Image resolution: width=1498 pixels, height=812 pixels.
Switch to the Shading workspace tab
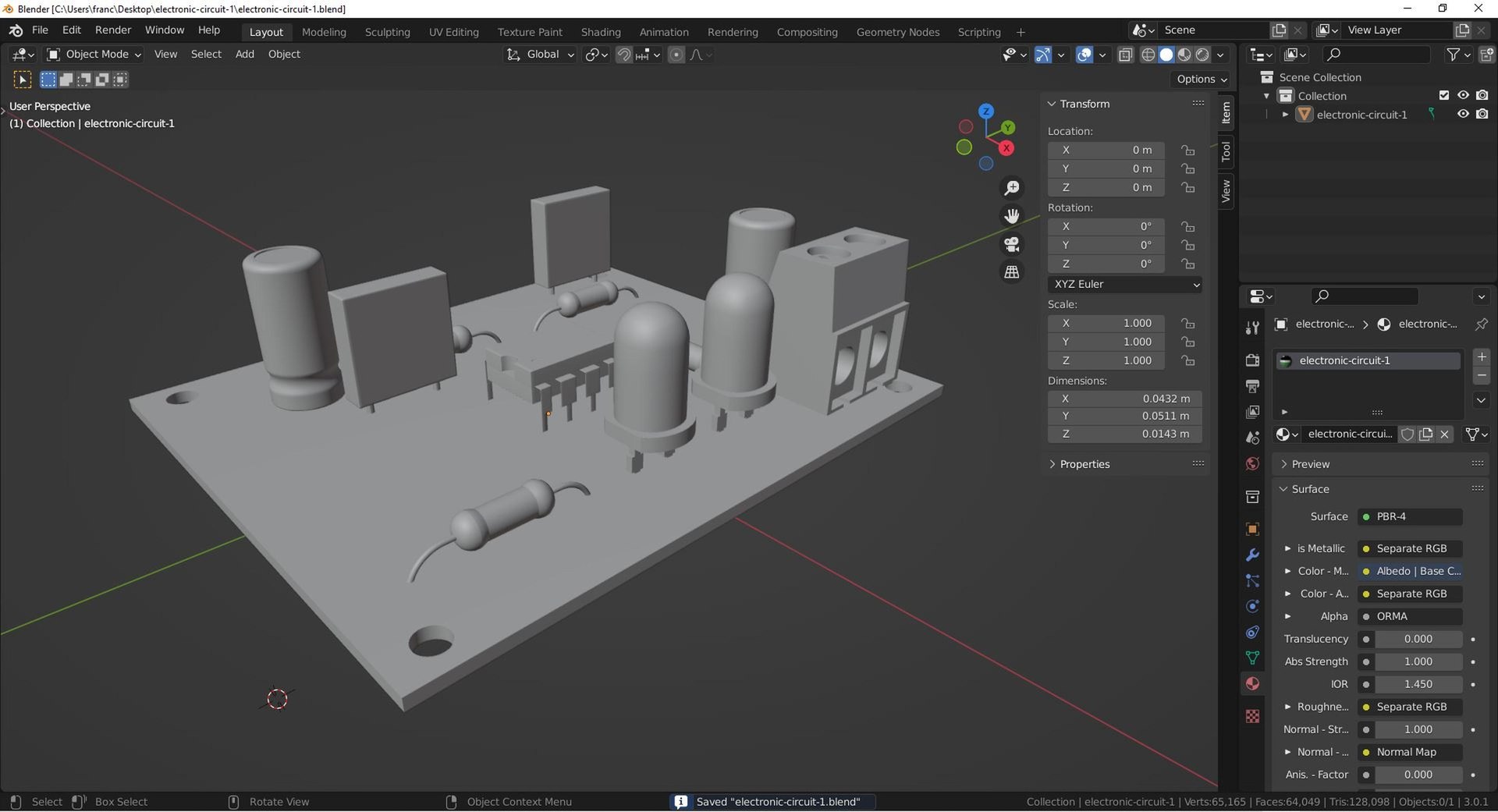click(x=600, y=32)
